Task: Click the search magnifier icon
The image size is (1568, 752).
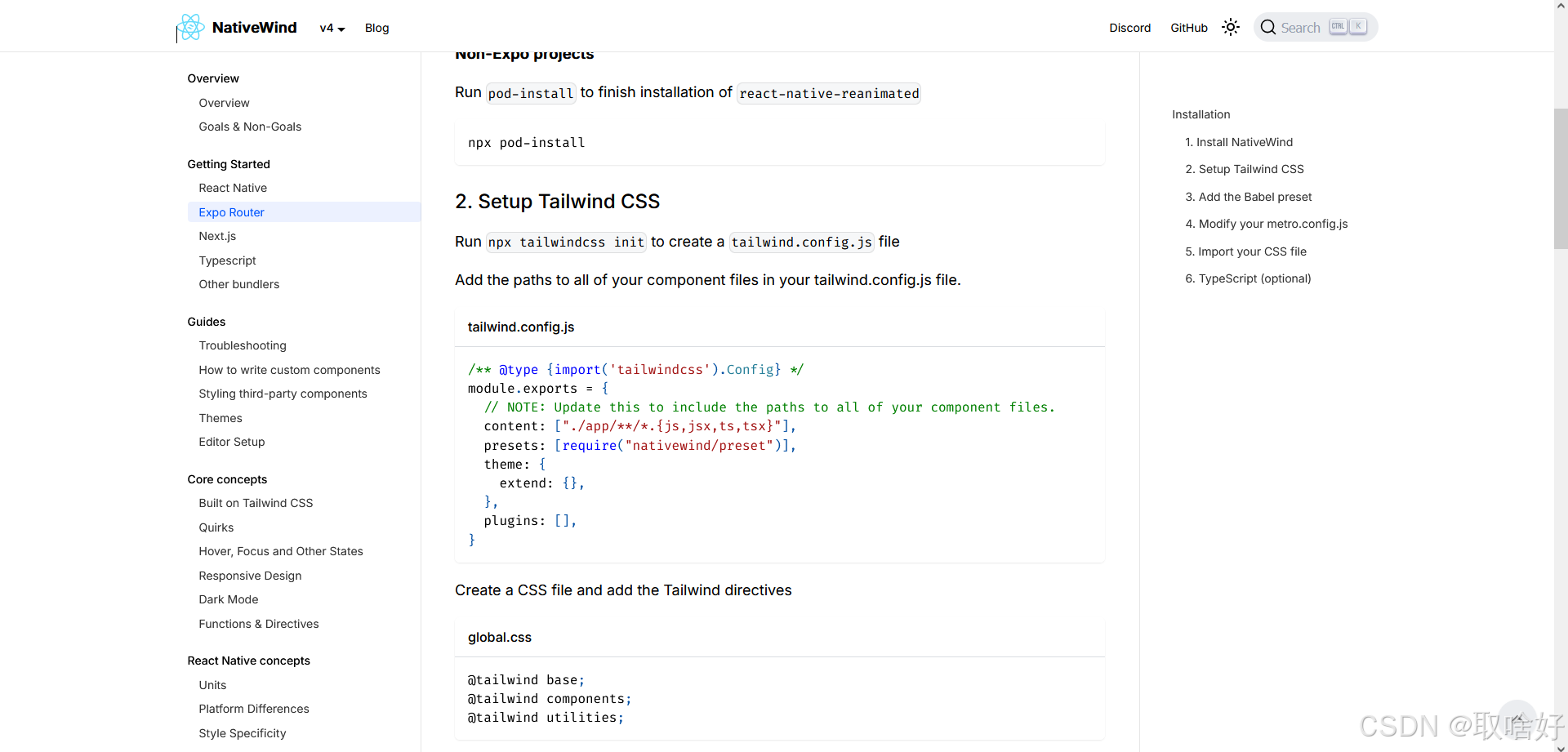Action: click(1267, 27)
